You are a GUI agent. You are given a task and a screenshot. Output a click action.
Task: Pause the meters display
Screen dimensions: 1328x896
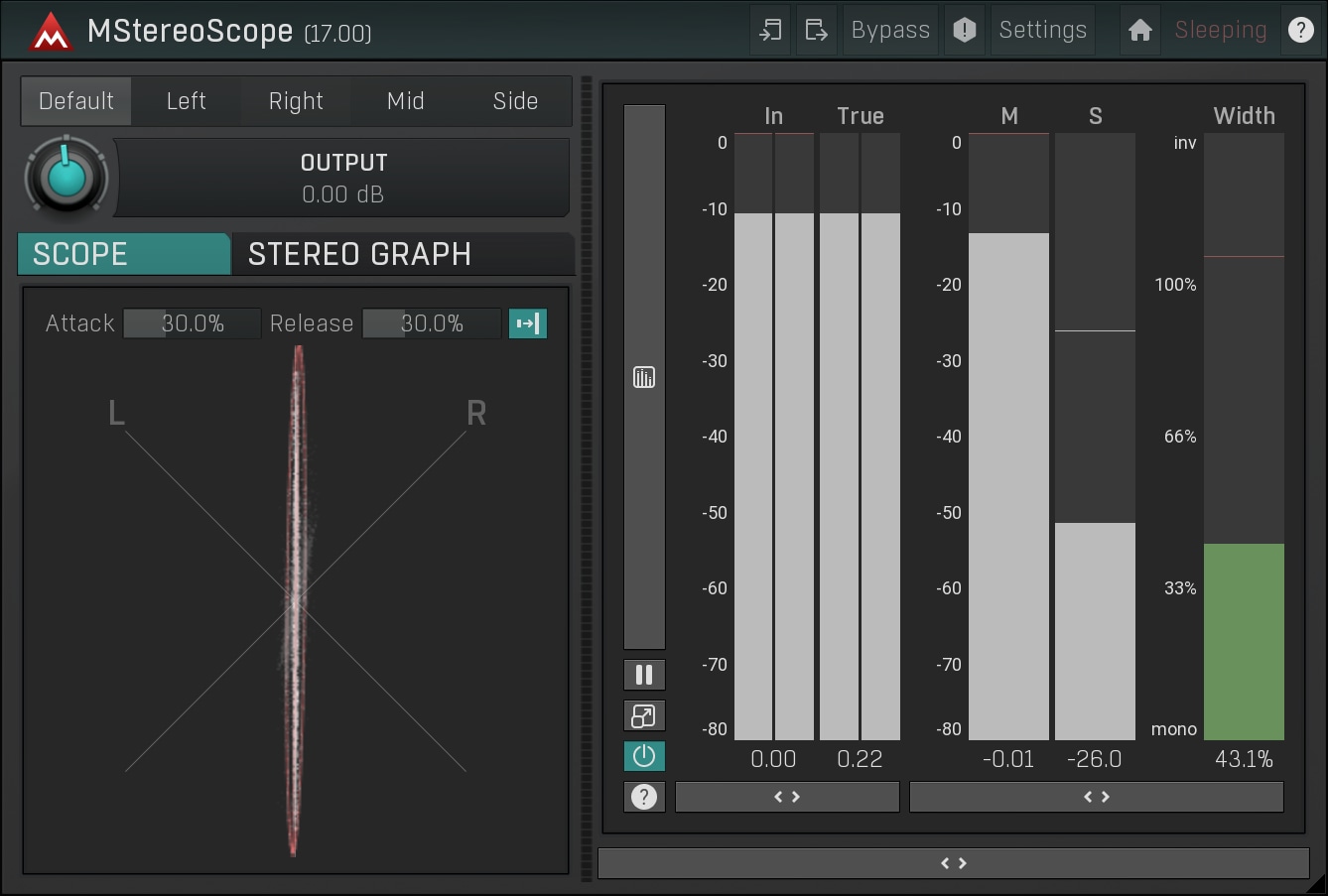644,675
